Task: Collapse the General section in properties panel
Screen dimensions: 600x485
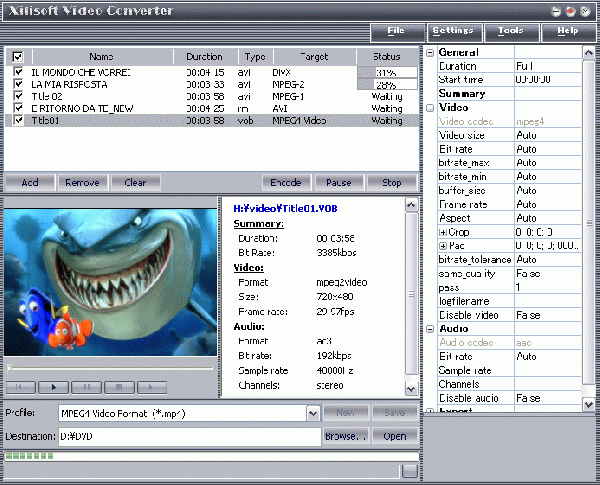Action: 430,52
